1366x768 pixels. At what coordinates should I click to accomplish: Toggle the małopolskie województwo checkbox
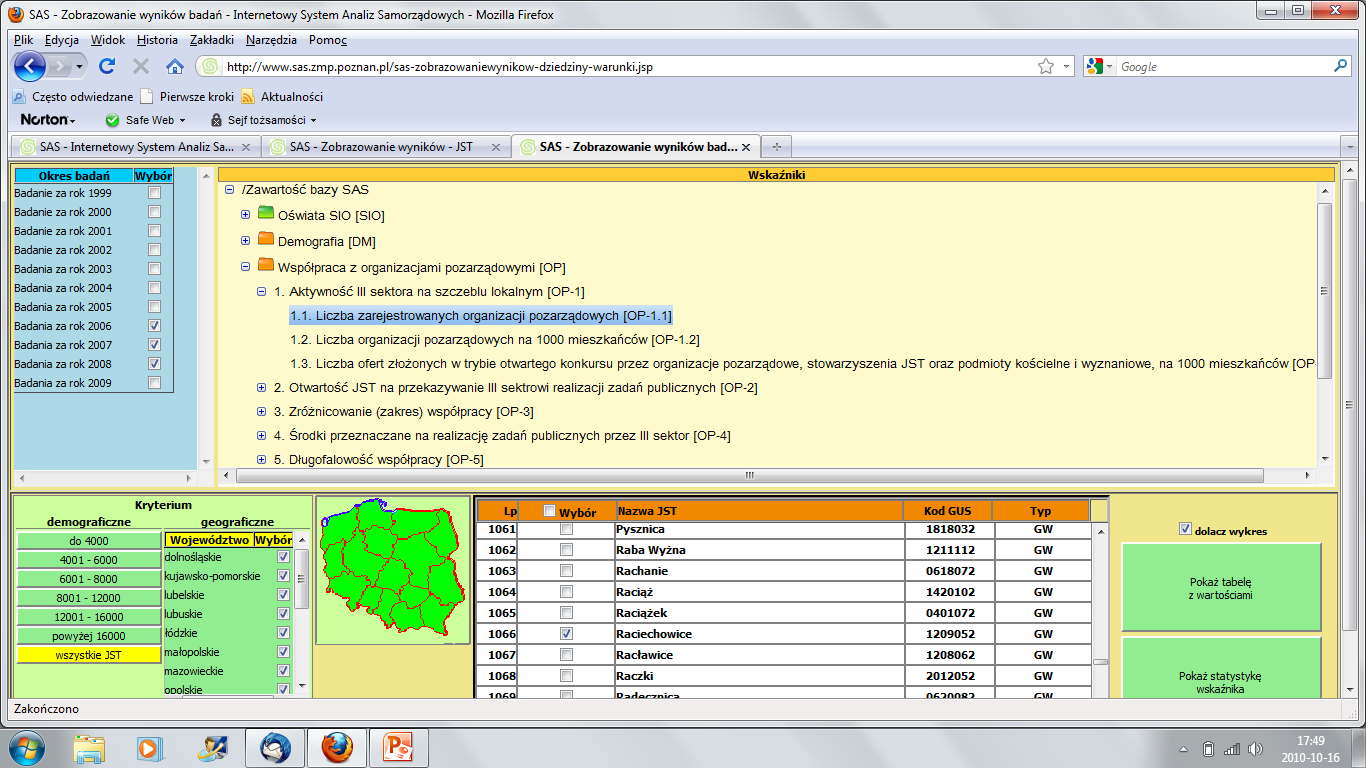tap(283, 652)
